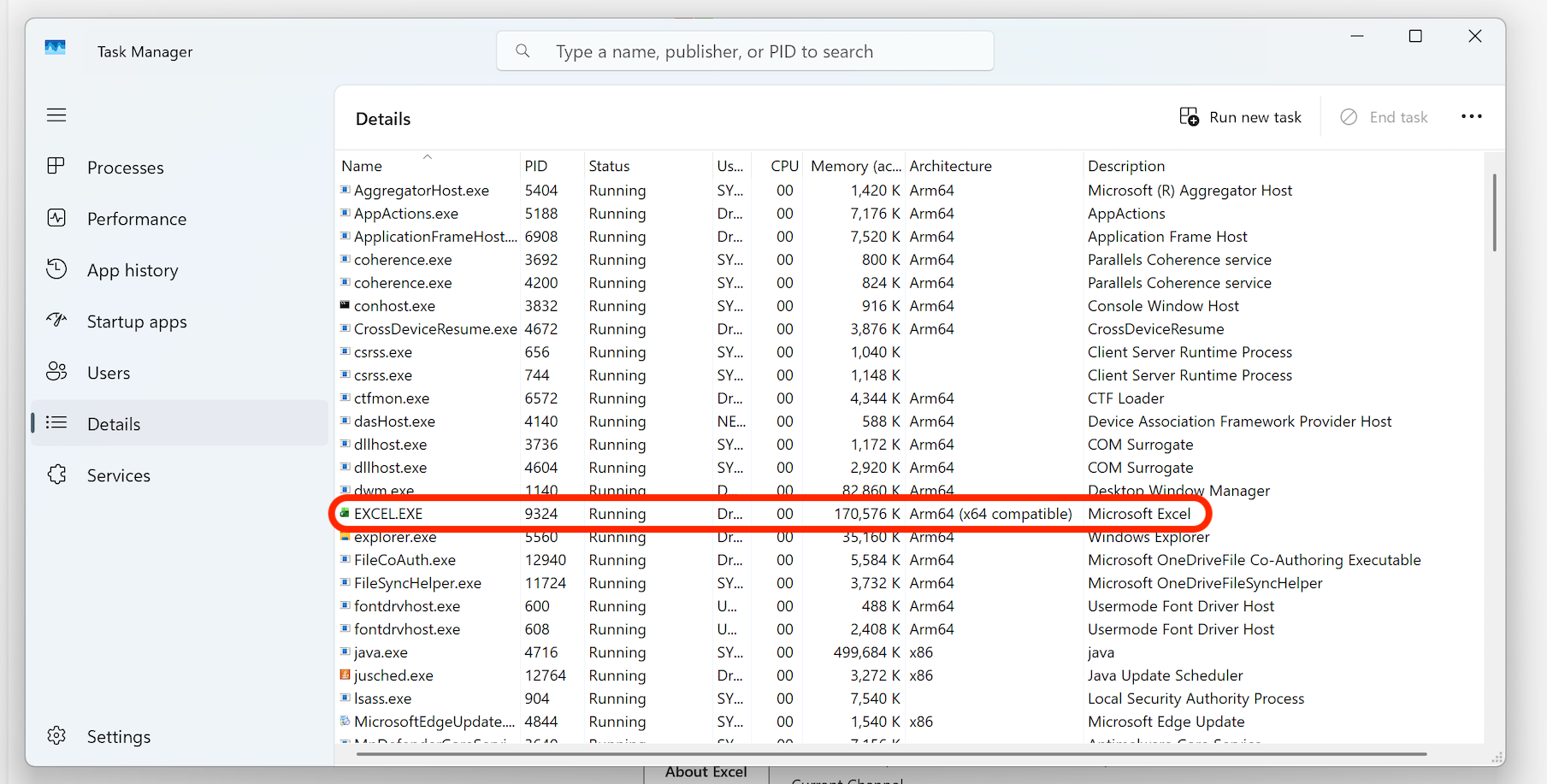The height and width of the screenshot is (784, 1547).
Task: Go to the Processes page
Action: (x=180, y=168)
